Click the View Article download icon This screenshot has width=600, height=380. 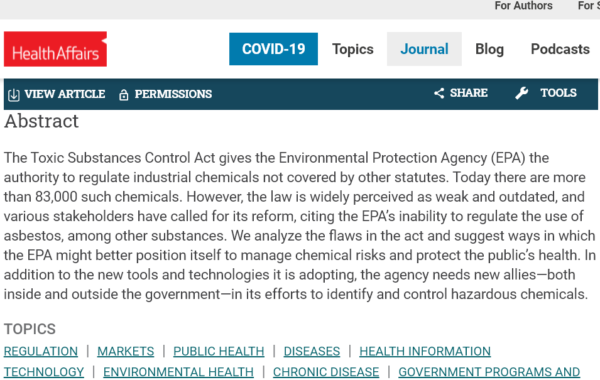click(14, 95)
